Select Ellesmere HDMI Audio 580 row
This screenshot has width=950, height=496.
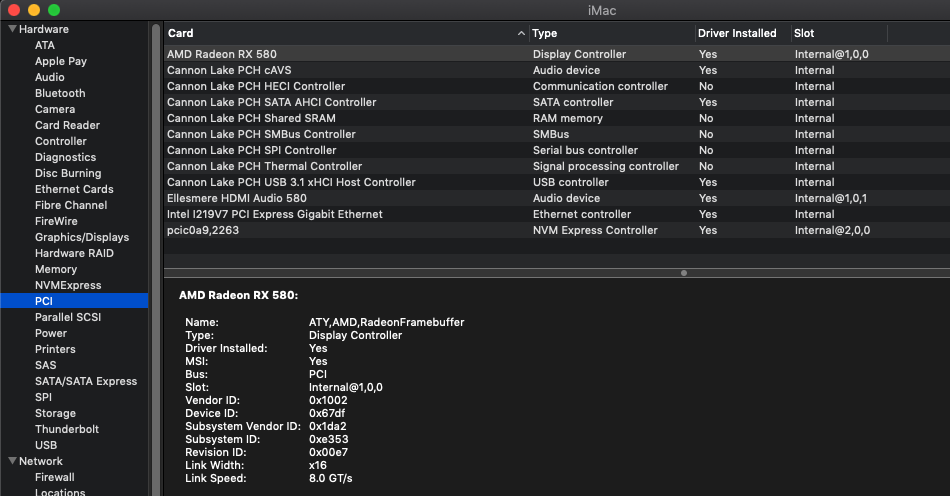coord(557,198)
